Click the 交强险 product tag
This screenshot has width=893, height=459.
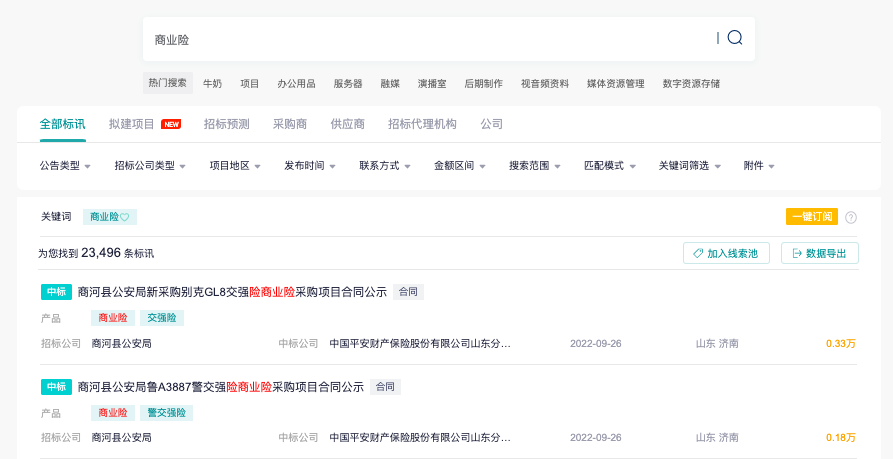[162, 318]
